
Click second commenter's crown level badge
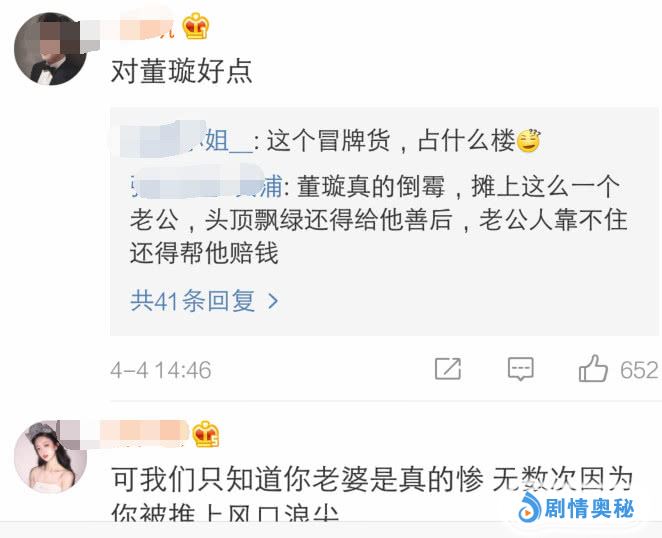point(206,434)
